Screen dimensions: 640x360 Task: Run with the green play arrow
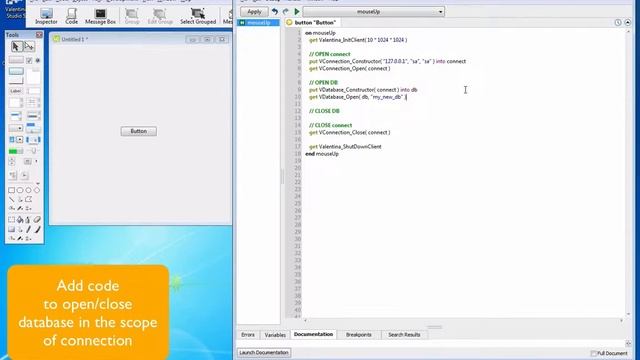point(297,12)
